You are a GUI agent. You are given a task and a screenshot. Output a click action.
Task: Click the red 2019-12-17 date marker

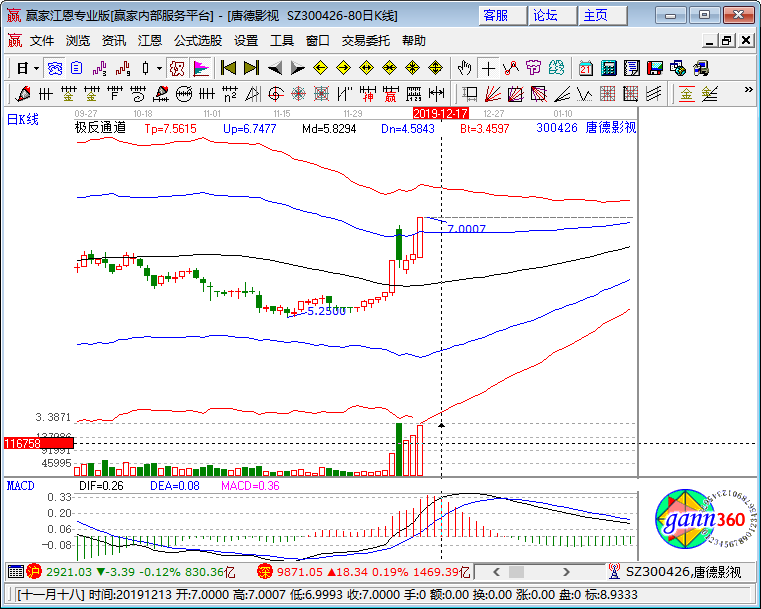[441, 114]
